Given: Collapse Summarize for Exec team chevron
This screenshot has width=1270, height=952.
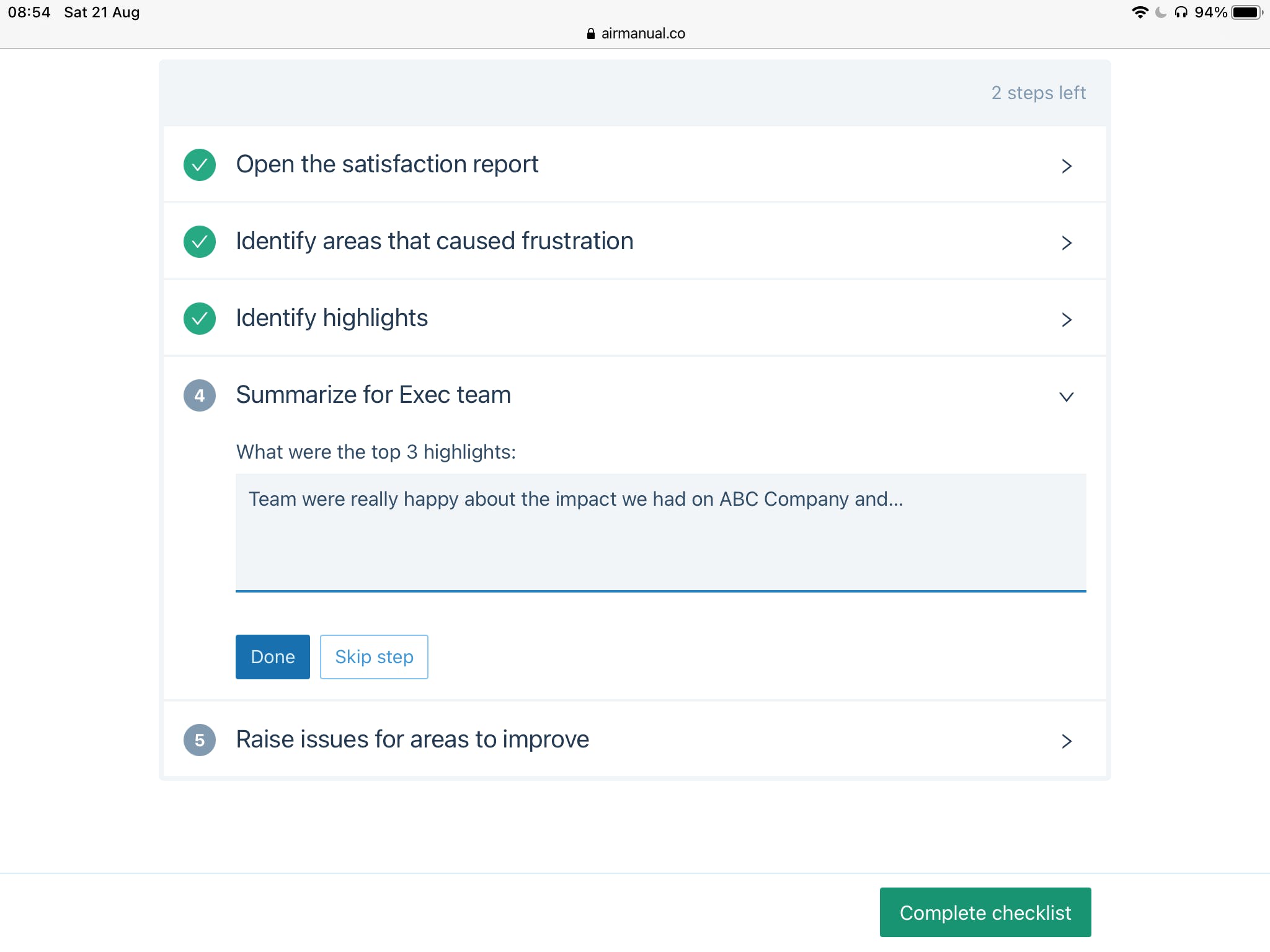Looking at the screenshot, I should (1066, 397).
